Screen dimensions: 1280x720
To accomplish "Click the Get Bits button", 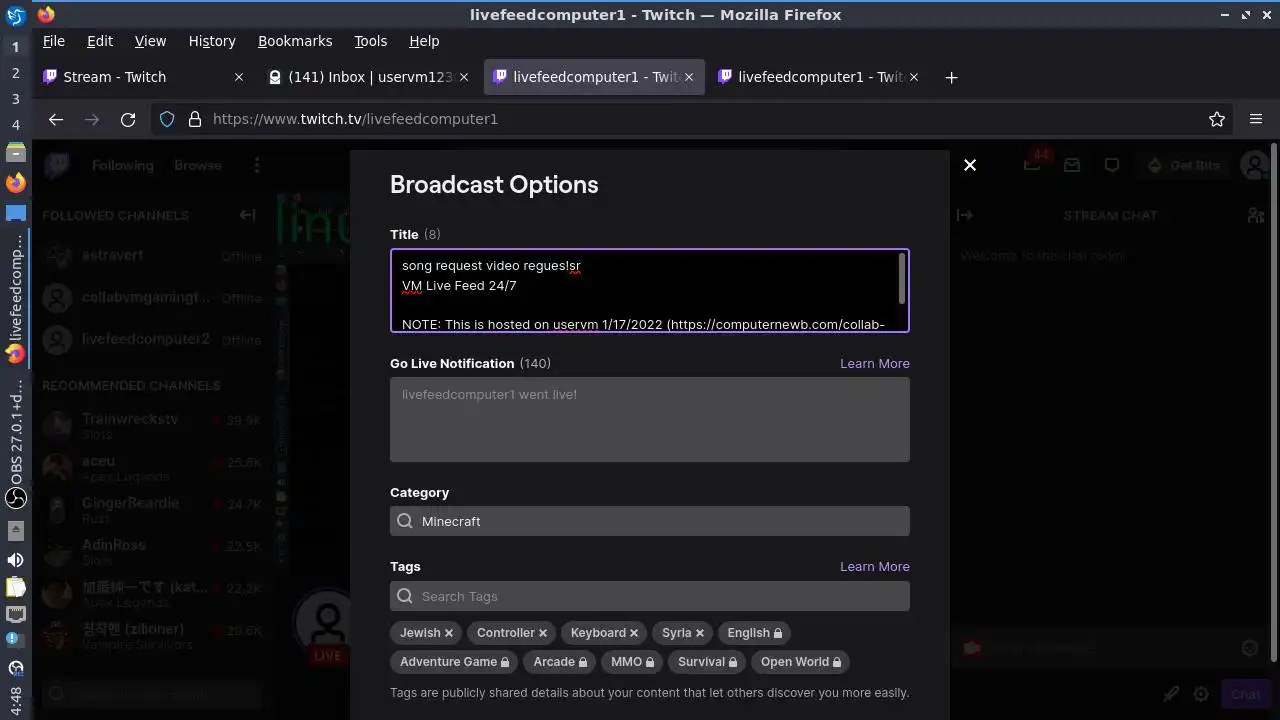I will [1185, 165].
